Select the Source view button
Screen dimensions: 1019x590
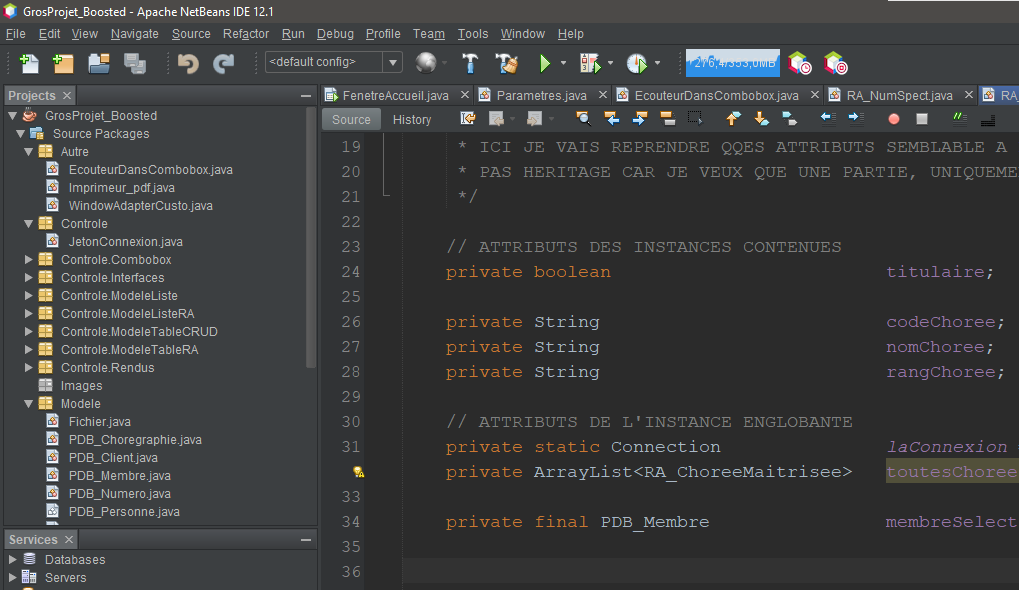(351, 119)
